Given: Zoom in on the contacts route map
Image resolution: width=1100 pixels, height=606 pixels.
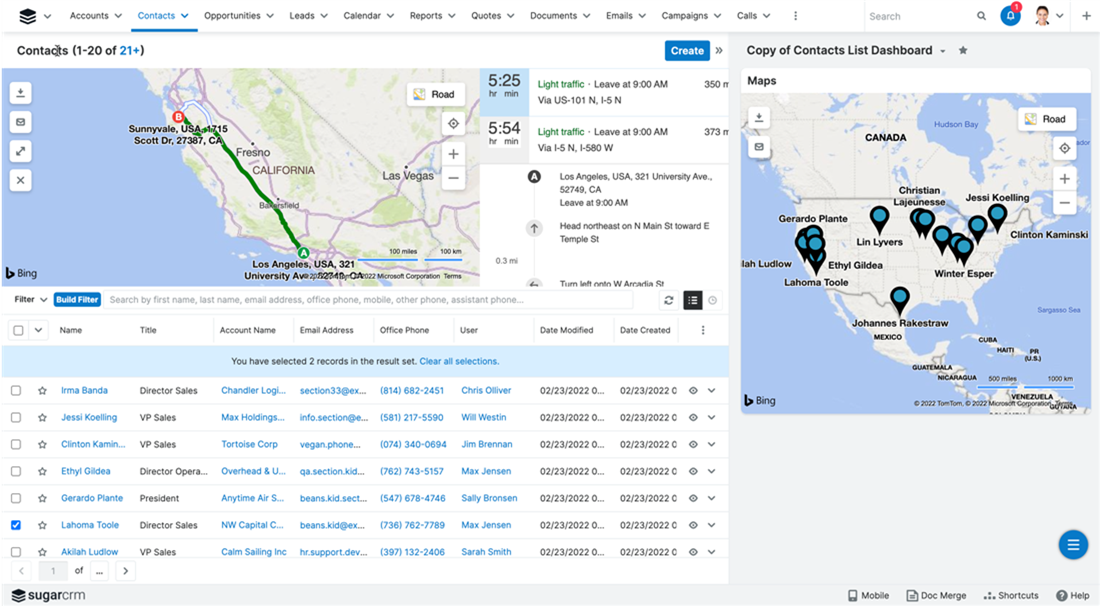Looking at the screenshot, I should tap(454, 154).
